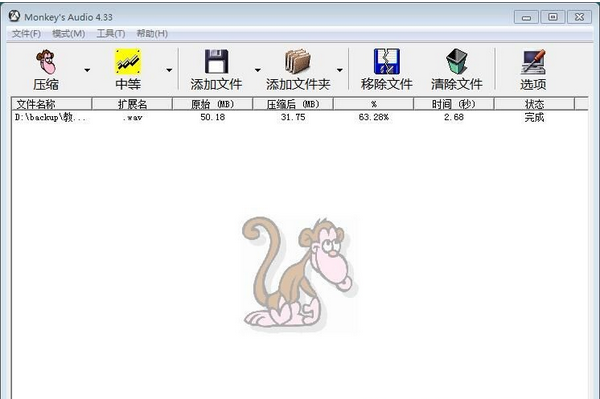Click the Clear Files (清除文件) trash bin icon
Screen dimensions: 600x399
click(457, 61)
